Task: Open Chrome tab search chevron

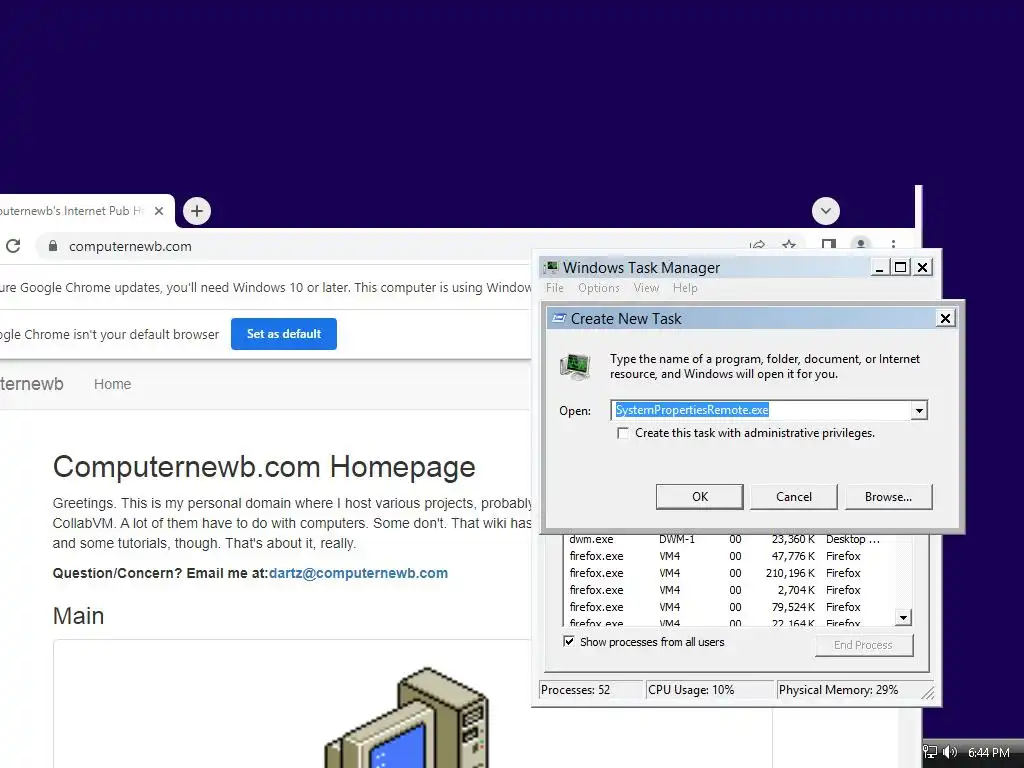Action: pyautogui.click(x=825, y=211)
